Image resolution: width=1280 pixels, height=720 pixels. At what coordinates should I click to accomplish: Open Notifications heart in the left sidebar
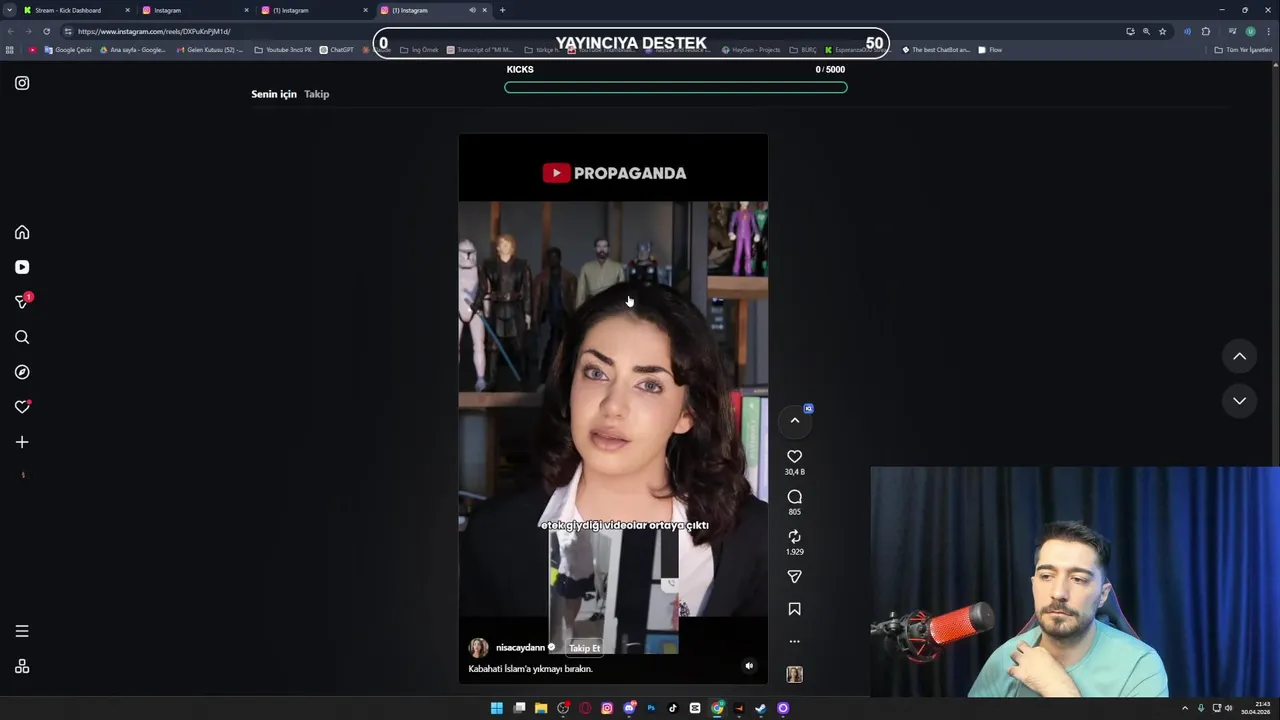click(x=22, y=407)
